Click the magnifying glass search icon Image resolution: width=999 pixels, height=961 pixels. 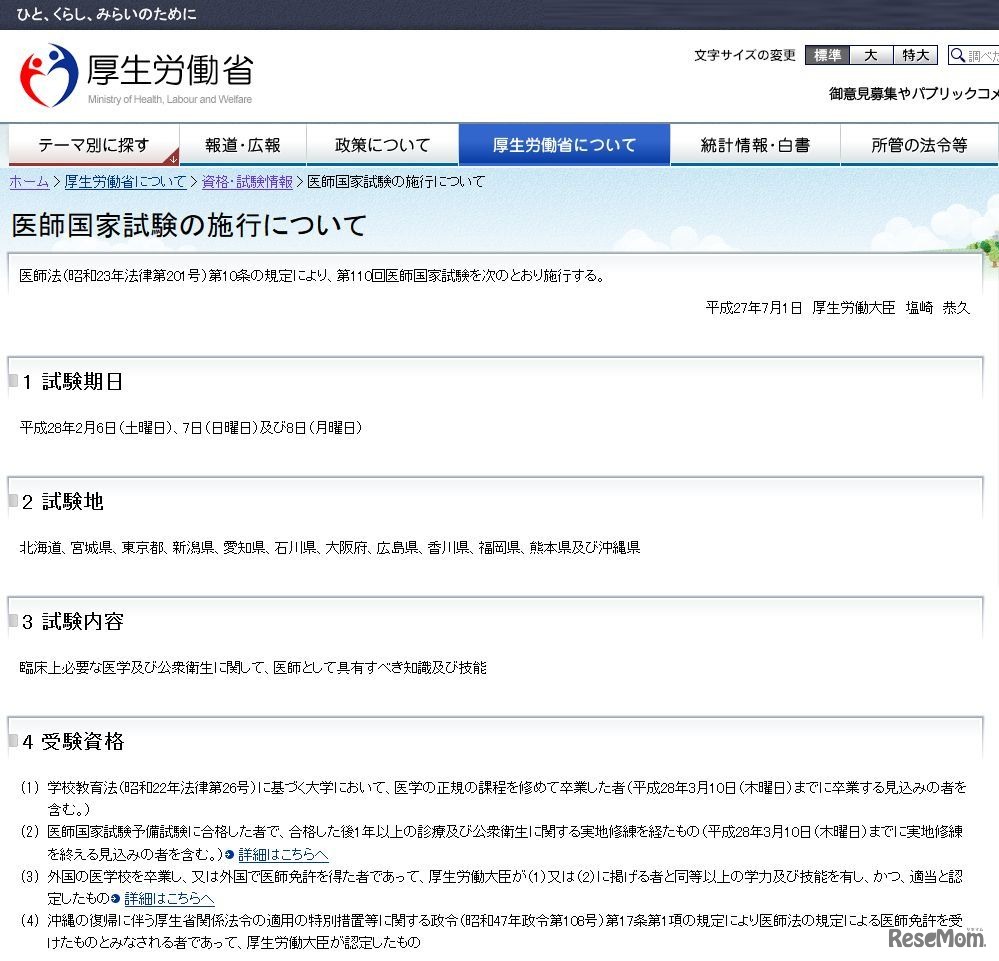[958, 55]
